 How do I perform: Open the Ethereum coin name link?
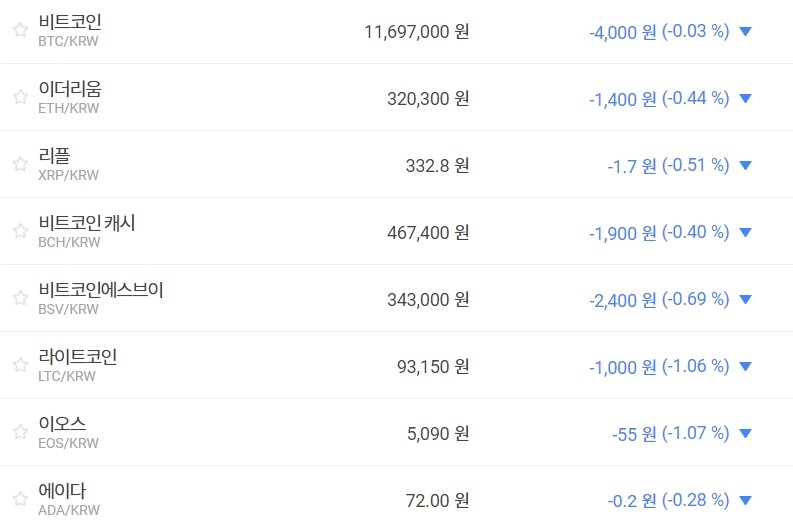point(70,89)
